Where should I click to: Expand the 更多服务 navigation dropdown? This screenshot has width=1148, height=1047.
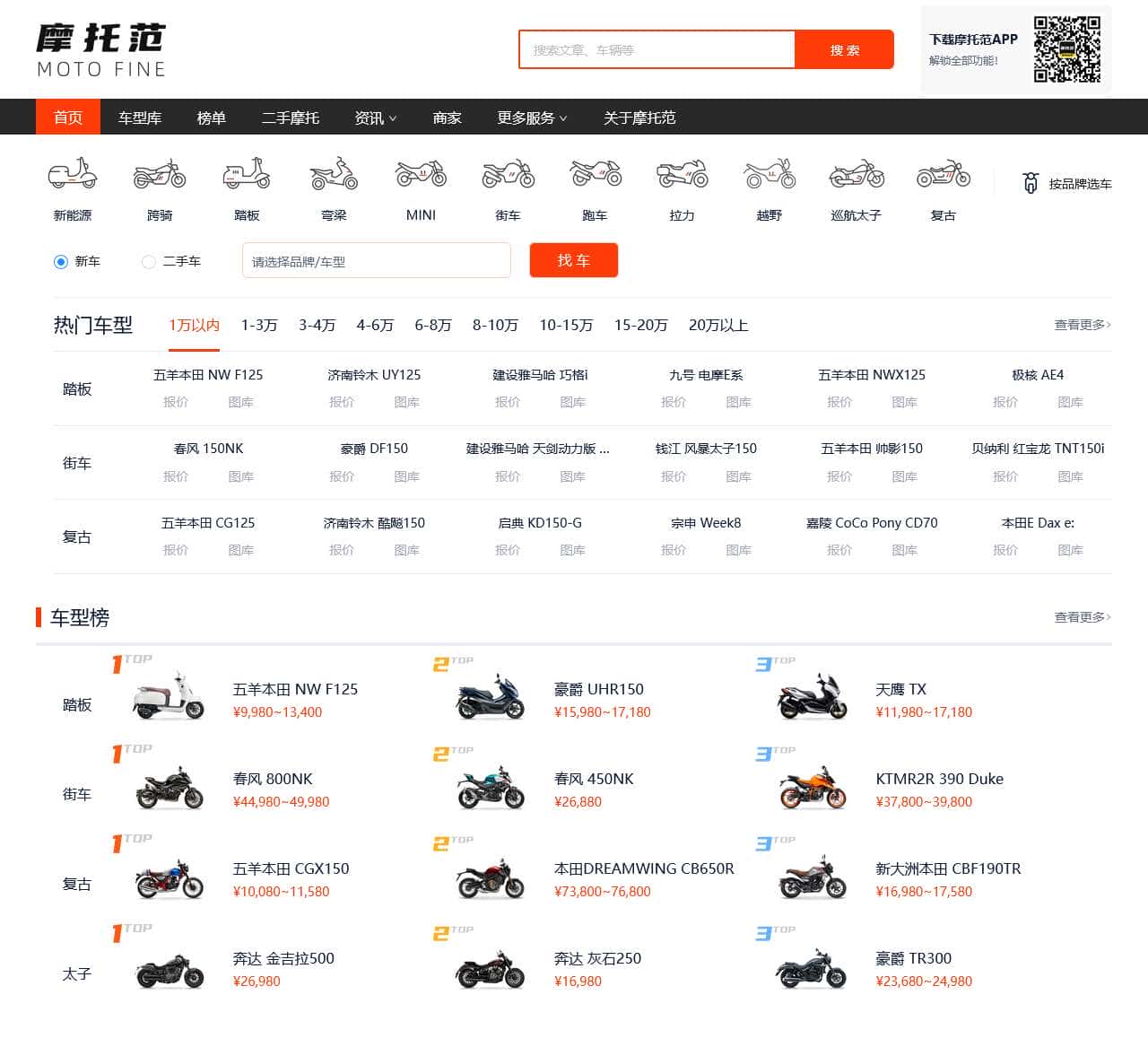[532, 118]
